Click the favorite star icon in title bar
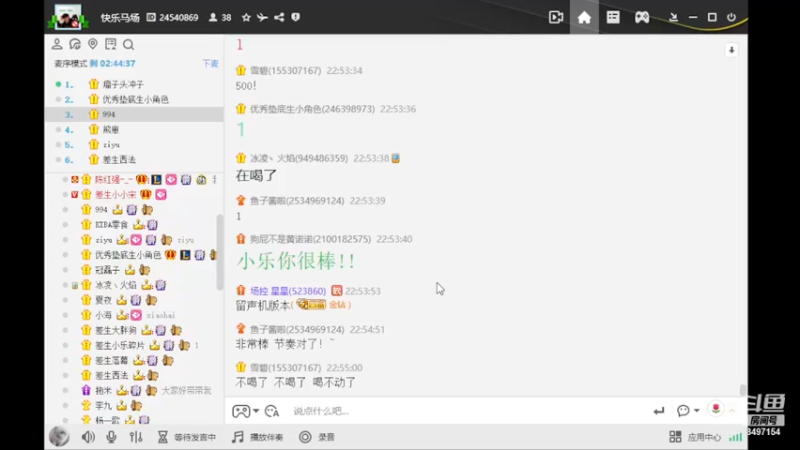Viewport: 800px width, 450px height. [246, 17]
